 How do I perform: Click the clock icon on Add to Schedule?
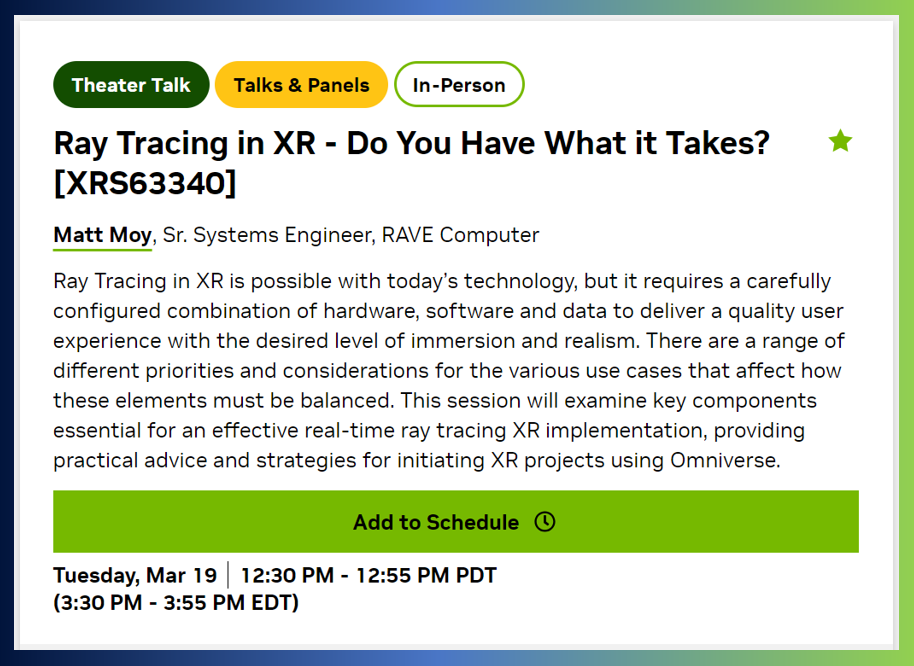(x=545, y=521)
